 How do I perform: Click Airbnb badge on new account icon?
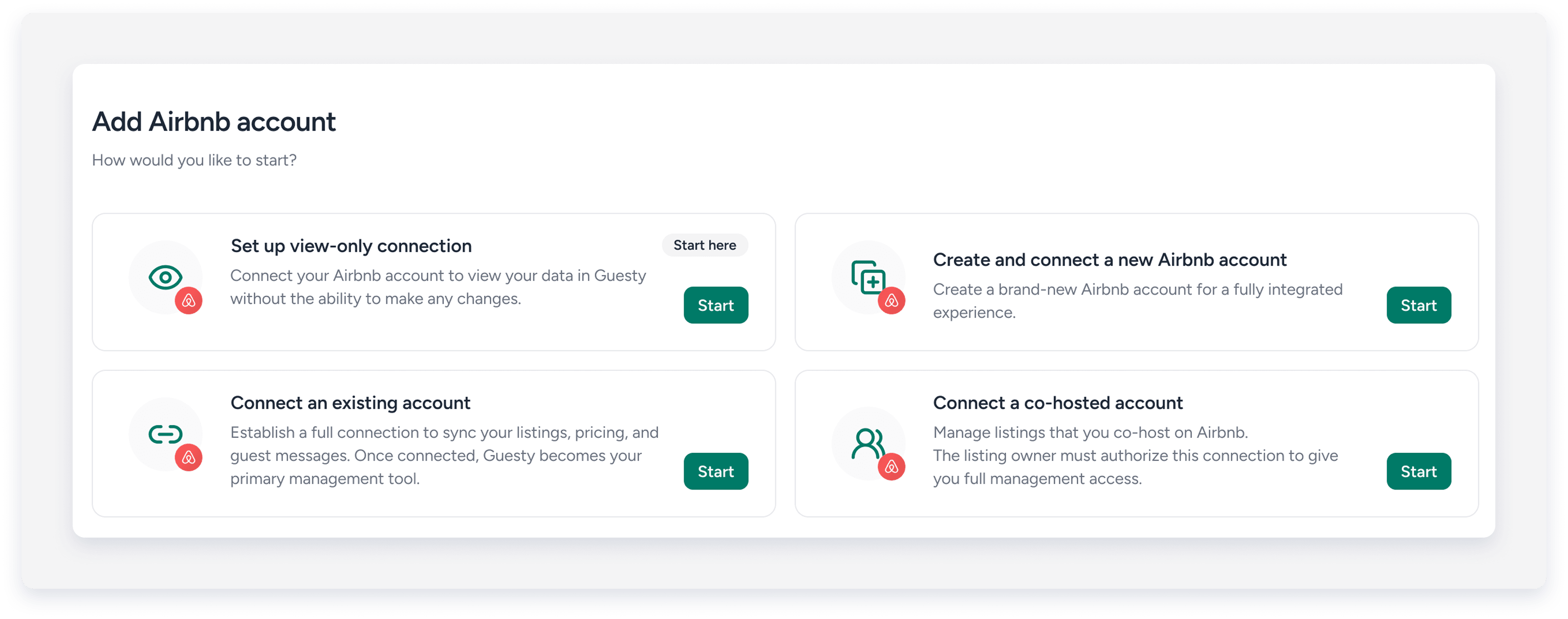click(891, 301)
